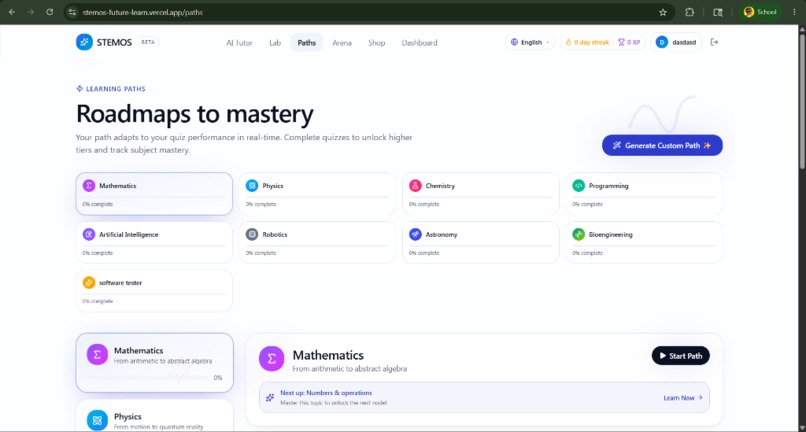This screenshot has width=806, height=432.
Task: Go back in browser history
Action: tap(12, 12)
